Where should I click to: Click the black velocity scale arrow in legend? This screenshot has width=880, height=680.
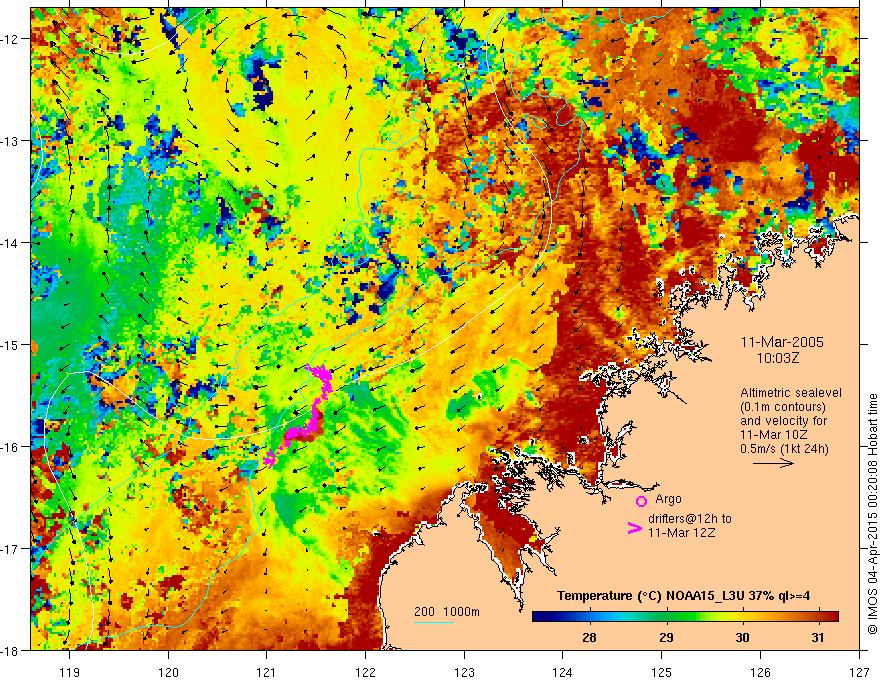(x=773, y=463)
